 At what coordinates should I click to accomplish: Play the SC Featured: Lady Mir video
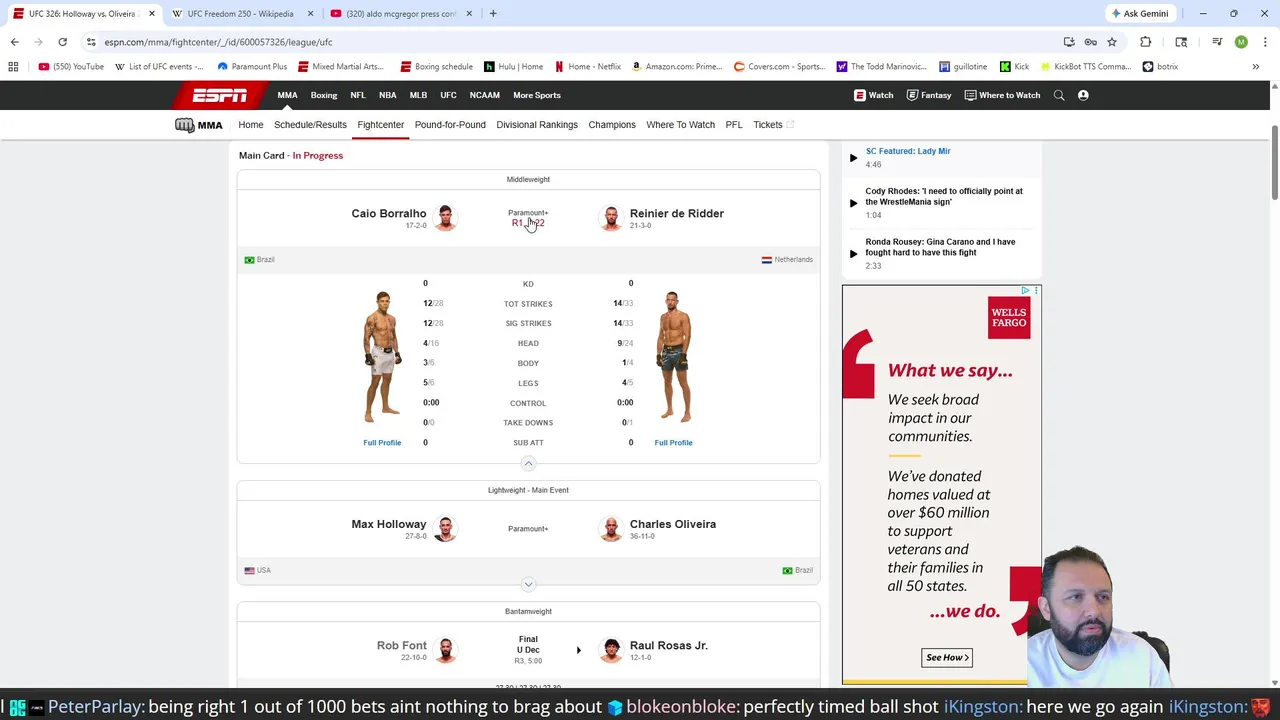click(853, 158)
